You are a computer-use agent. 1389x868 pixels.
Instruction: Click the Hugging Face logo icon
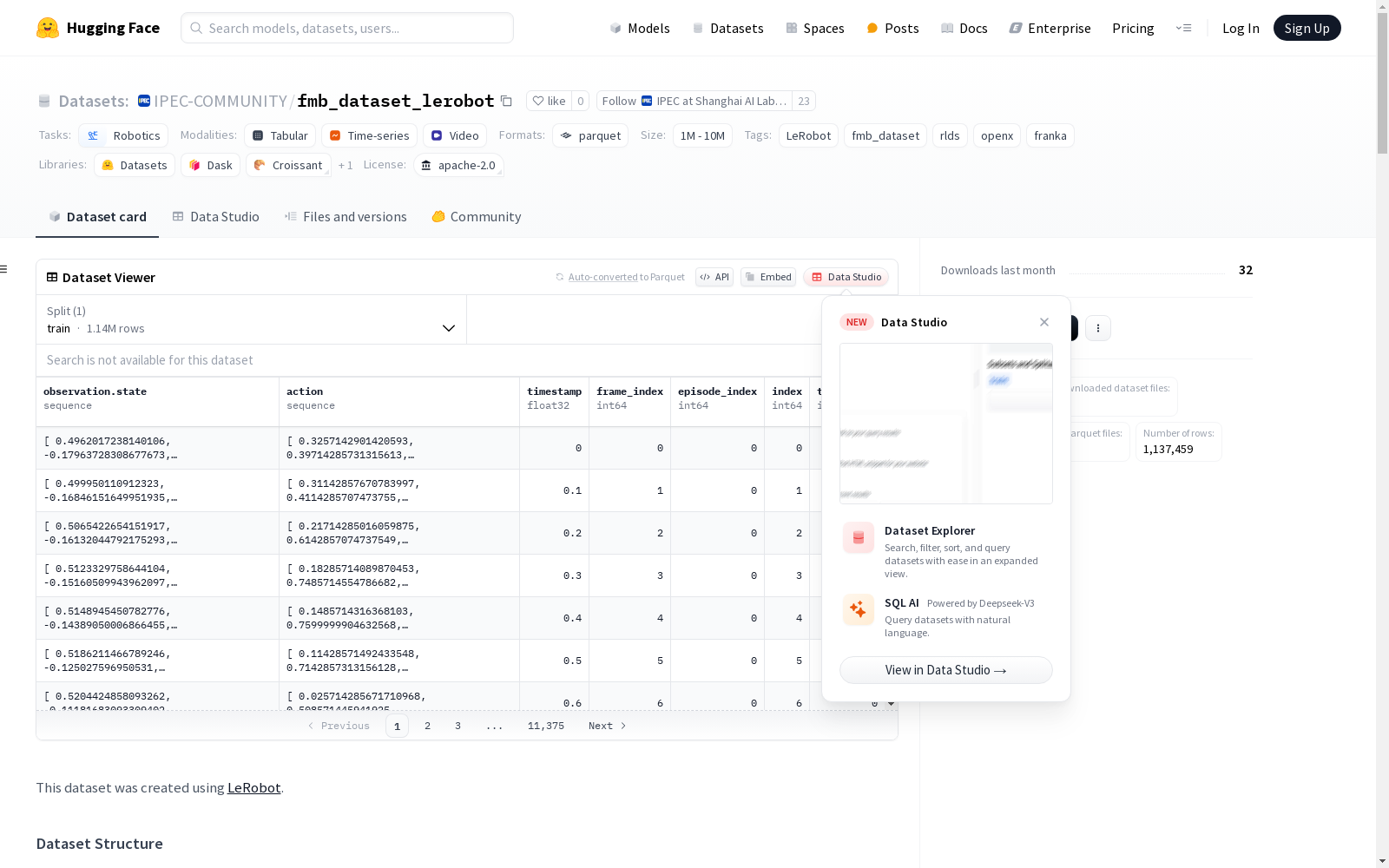[x=48, y=28]
